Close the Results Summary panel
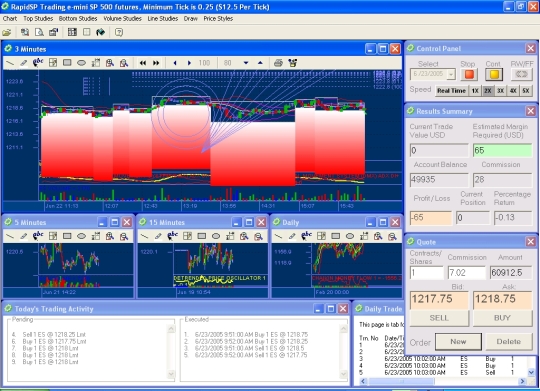 pos(530,111)
